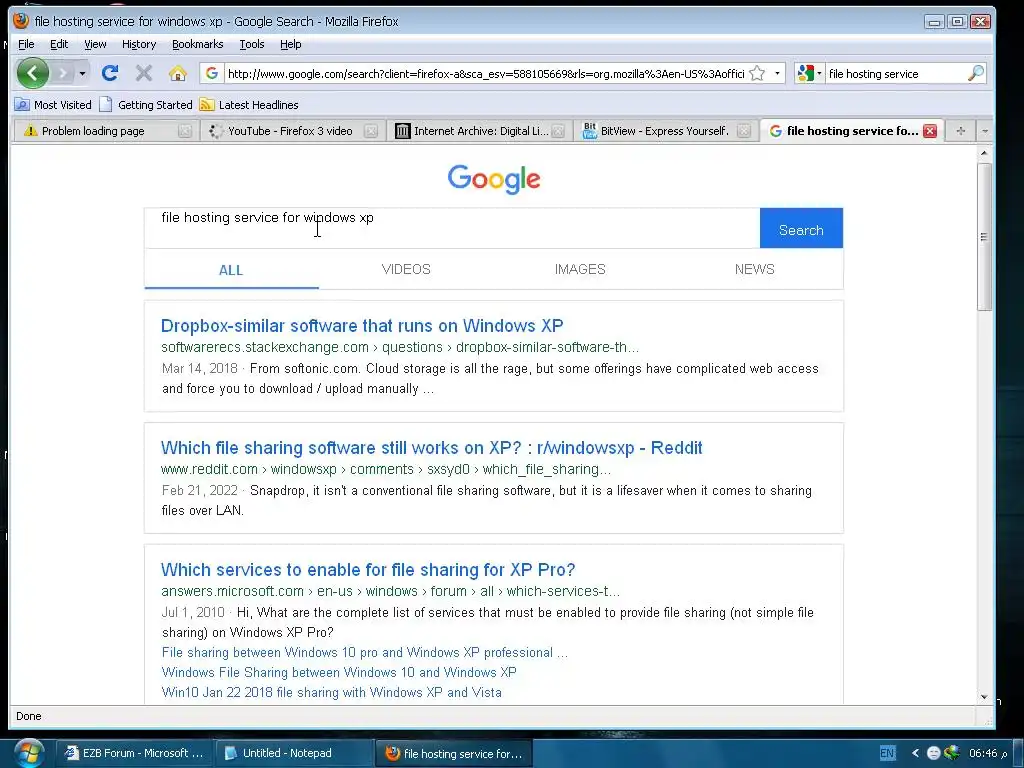Go back with the green Back arrow

coord(33,73)
